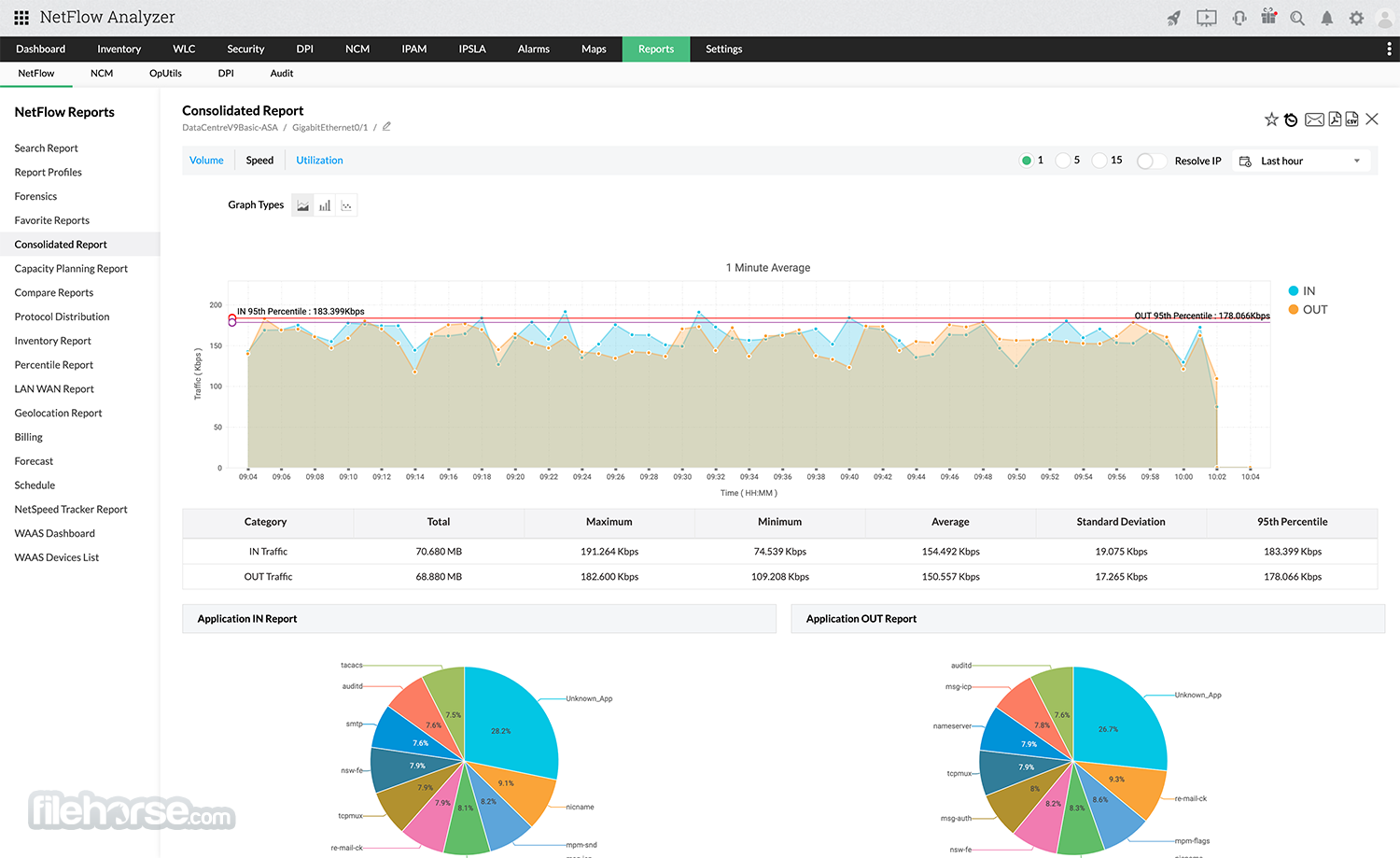Screen dimensions: 1400x858
Task: Click OUT Traffic total 68.880 MB
Action: 439,577
